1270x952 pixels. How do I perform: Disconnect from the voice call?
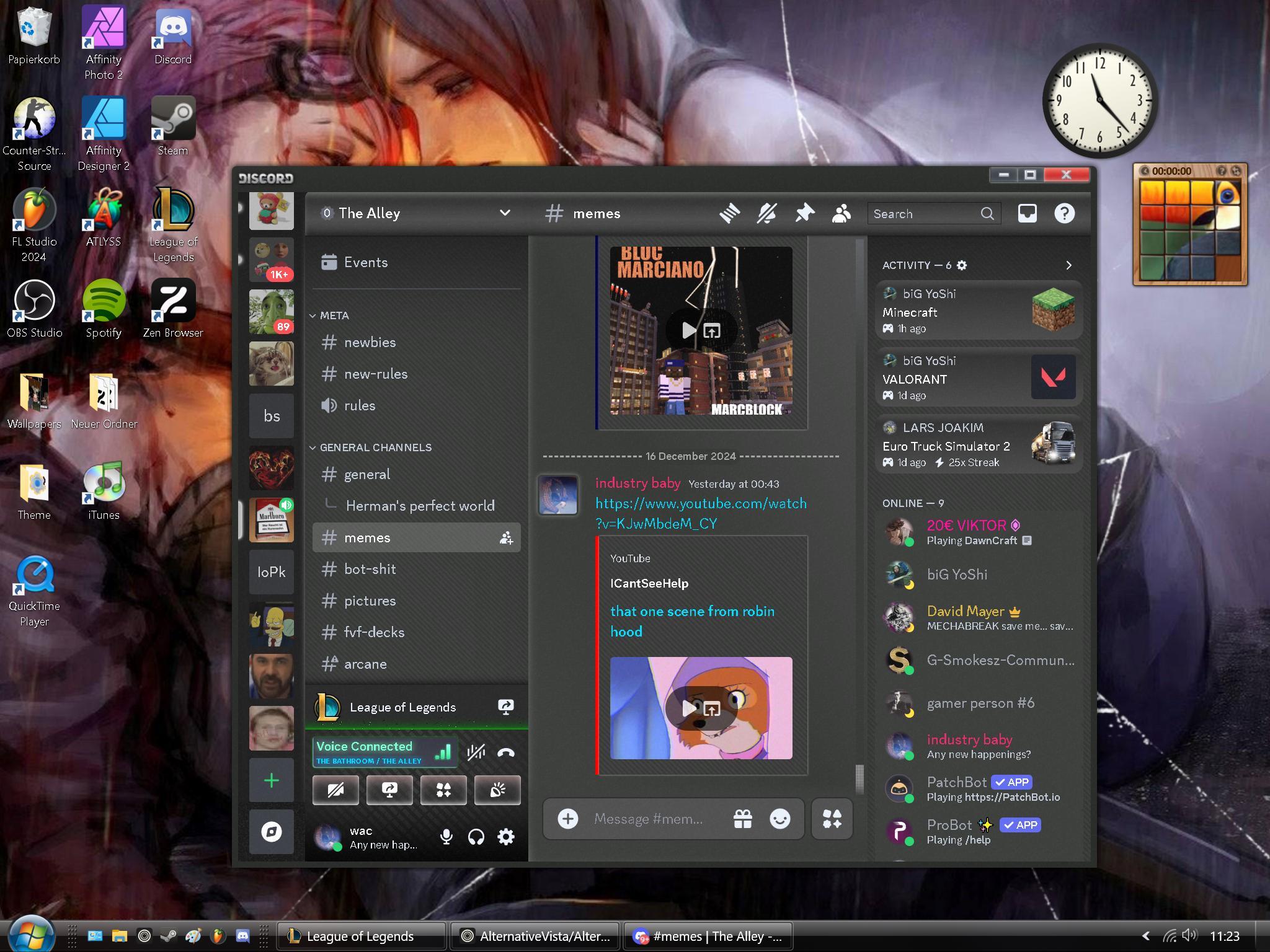[506, 752]
